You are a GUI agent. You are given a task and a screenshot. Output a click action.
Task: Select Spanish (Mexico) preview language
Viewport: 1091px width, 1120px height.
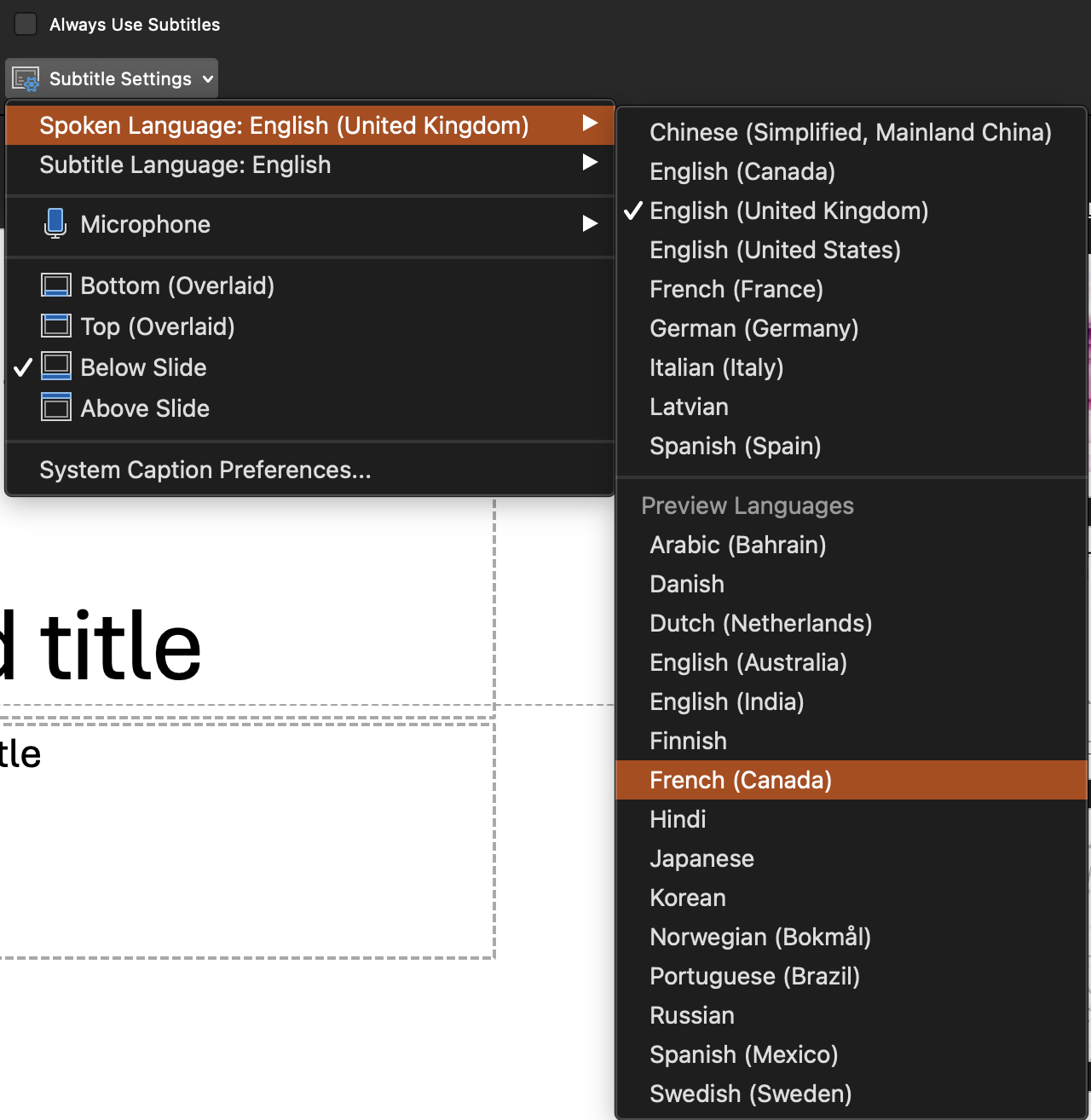click(851, 1054)
